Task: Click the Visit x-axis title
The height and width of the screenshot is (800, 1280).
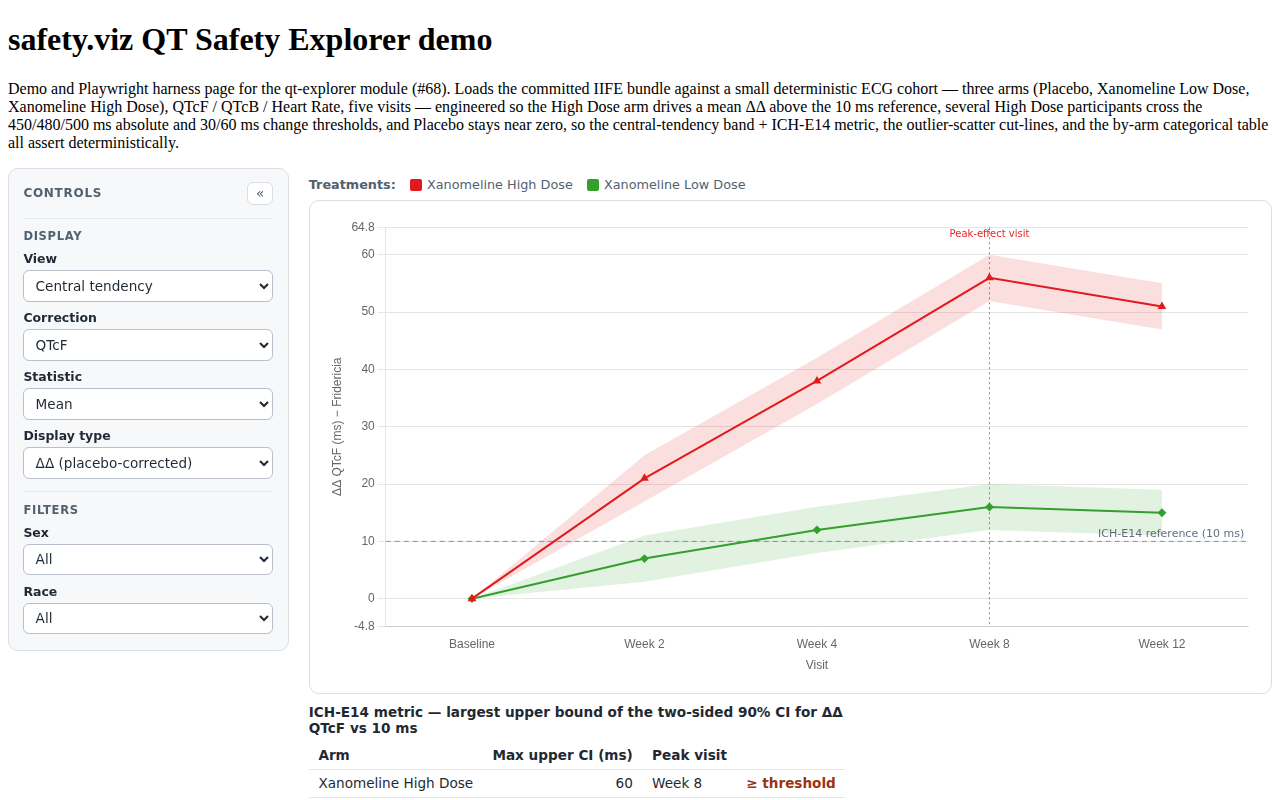Action: [817, 665]
